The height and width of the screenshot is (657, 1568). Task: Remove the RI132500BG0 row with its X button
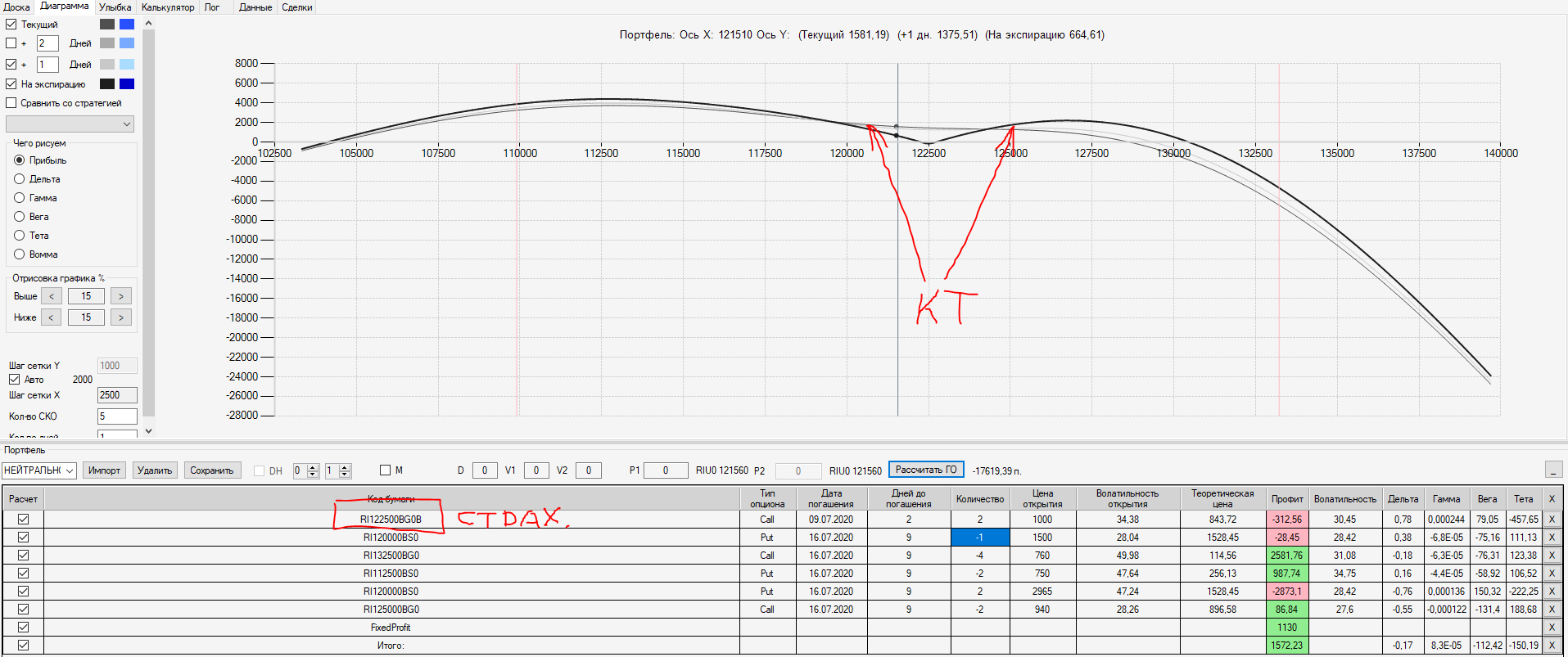tap(1552, 556)
